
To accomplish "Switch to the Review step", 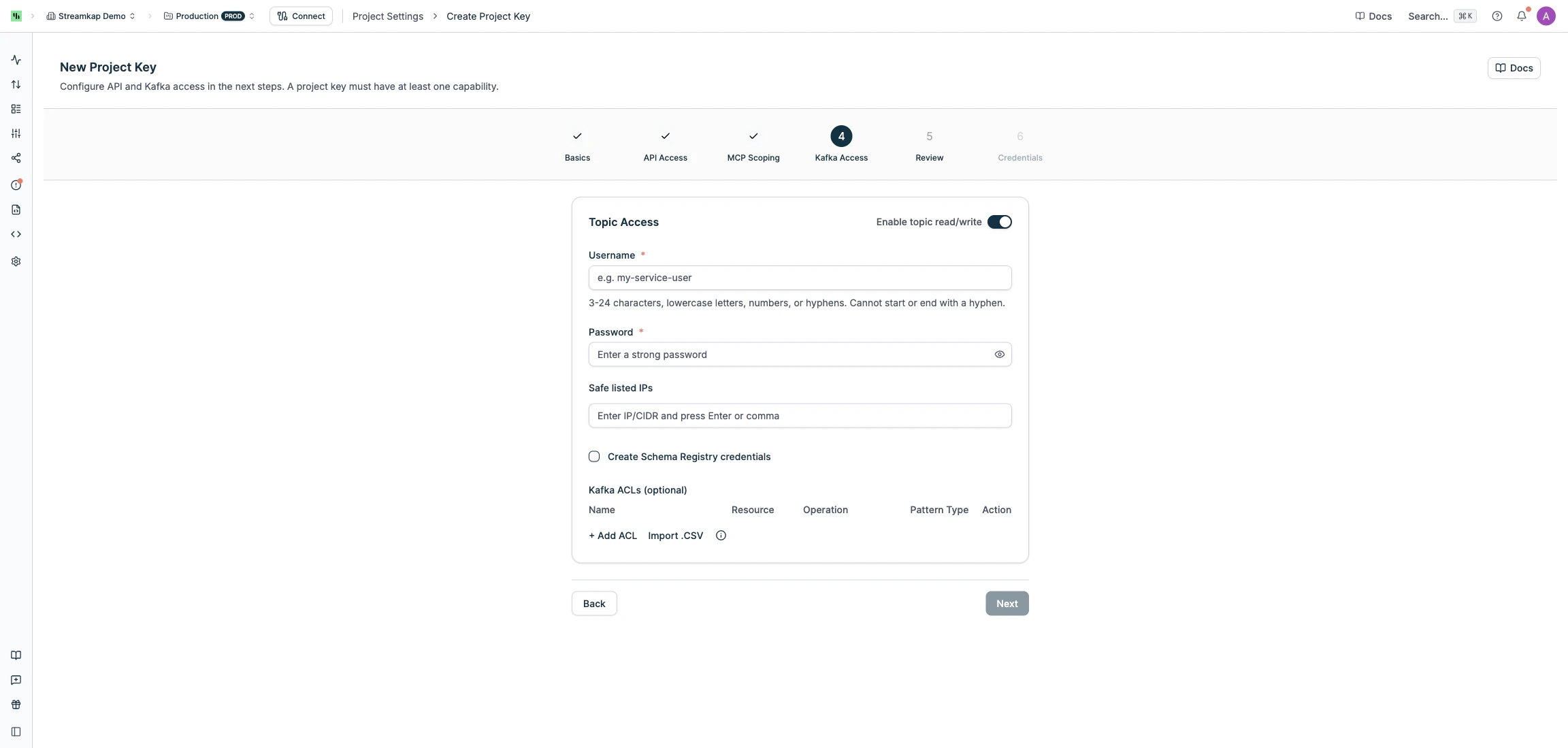I will (929, 144).
